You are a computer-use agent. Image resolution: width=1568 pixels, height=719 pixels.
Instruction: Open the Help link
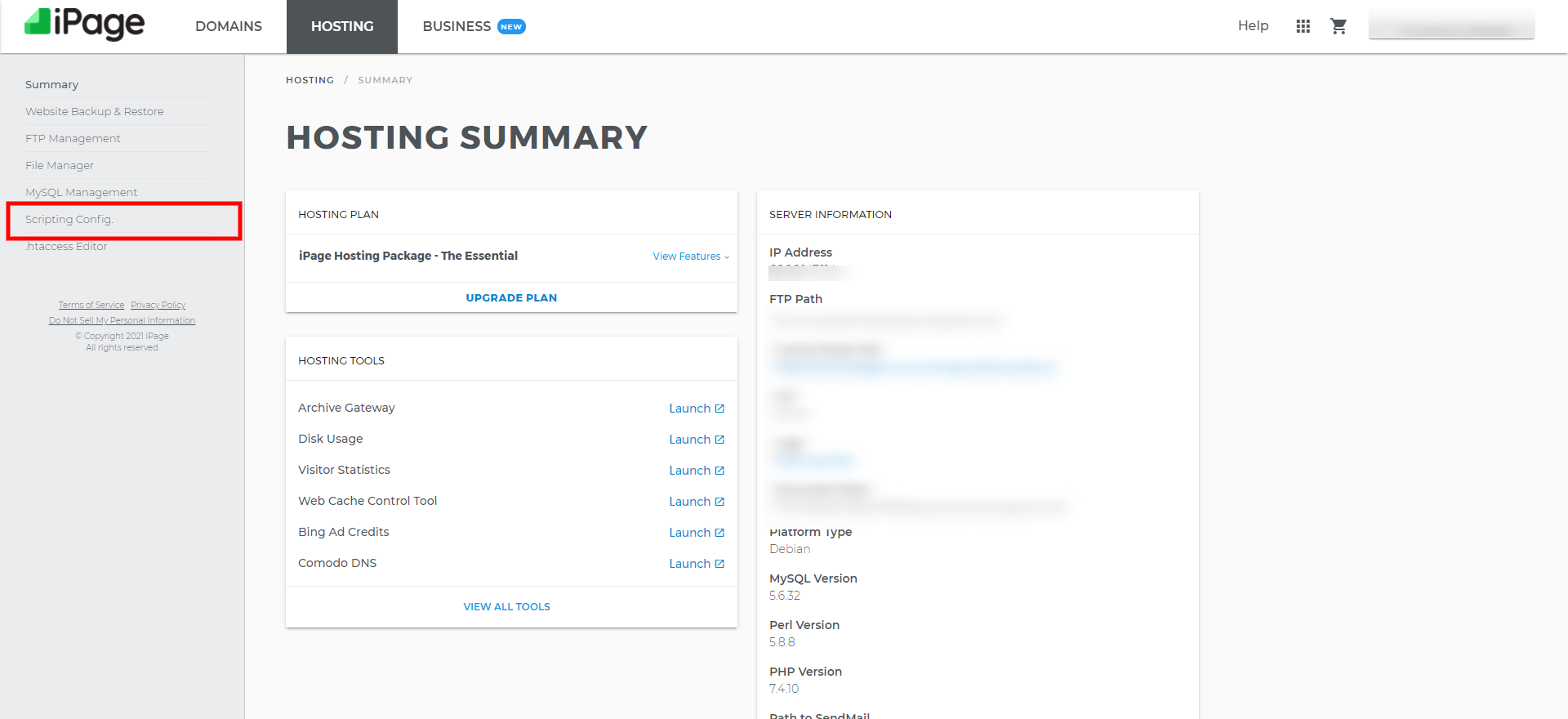click(1253, 26)
